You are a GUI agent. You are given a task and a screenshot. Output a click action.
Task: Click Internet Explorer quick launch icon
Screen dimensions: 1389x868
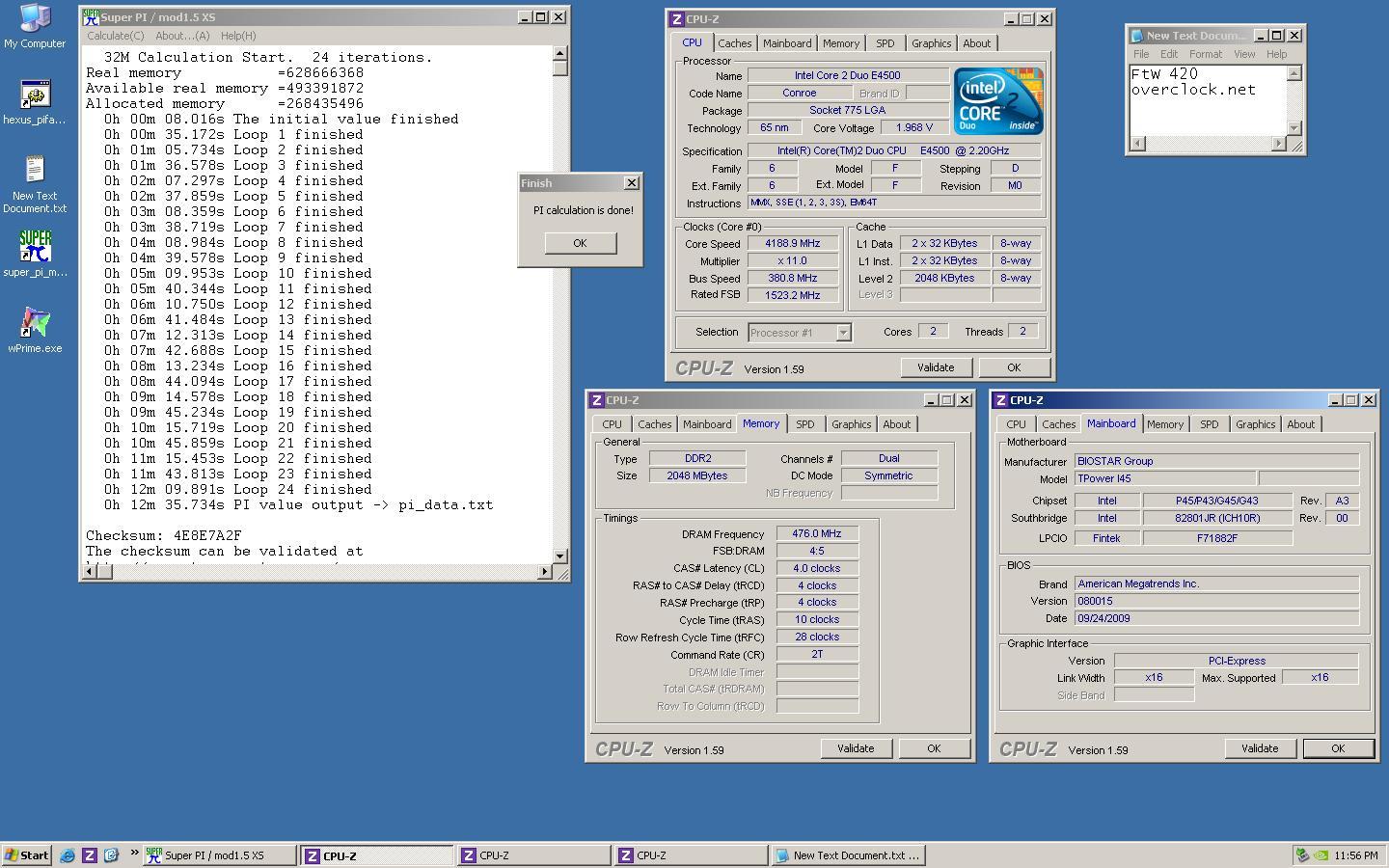tap(68, 855)
